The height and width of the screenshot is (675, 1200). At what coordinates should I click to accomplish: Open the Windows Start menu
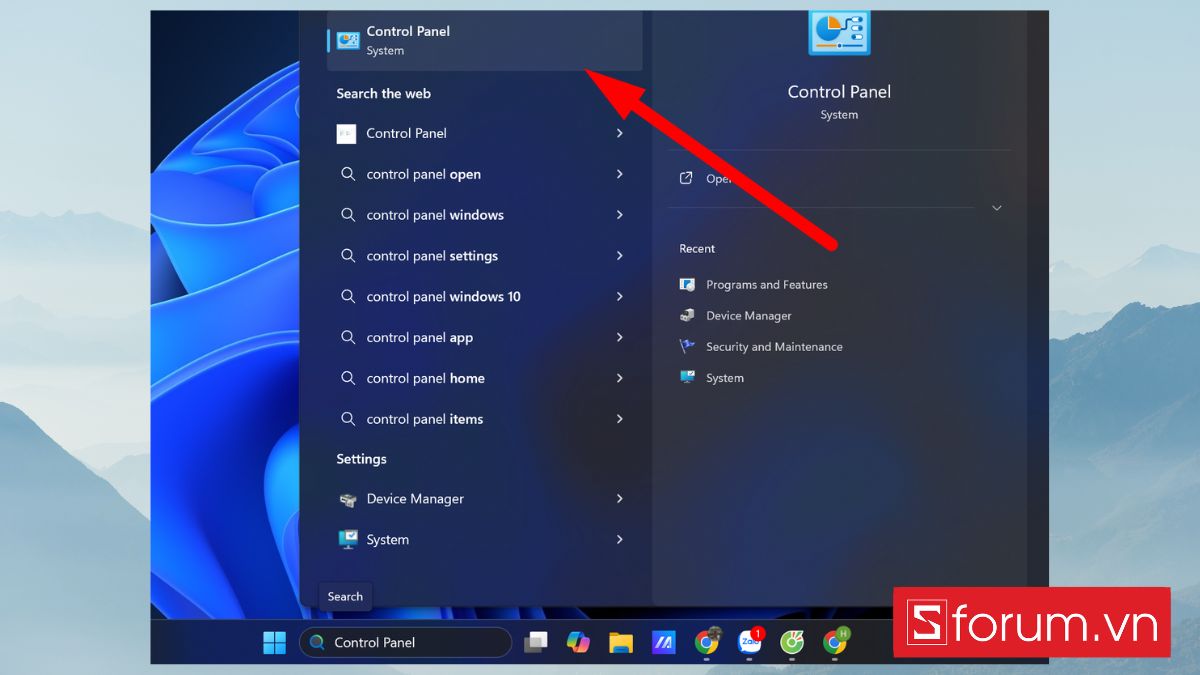point(274,643)
